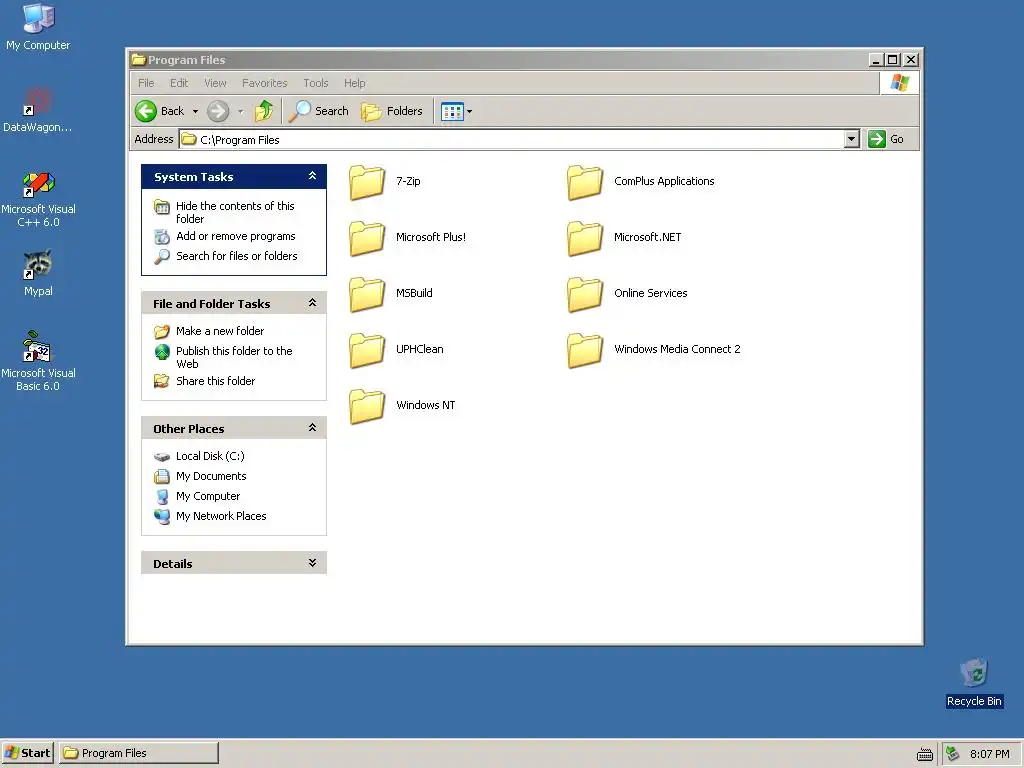1024x768 pixels.
Task: Open the Start menu
Action: pyautogui.click(x=27, y=753)
